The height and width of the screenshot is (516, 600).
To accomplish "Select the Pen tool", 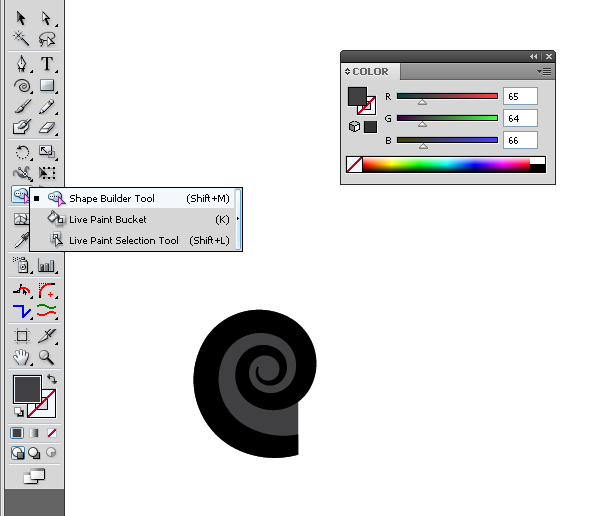I will click(x=22, y=64).
